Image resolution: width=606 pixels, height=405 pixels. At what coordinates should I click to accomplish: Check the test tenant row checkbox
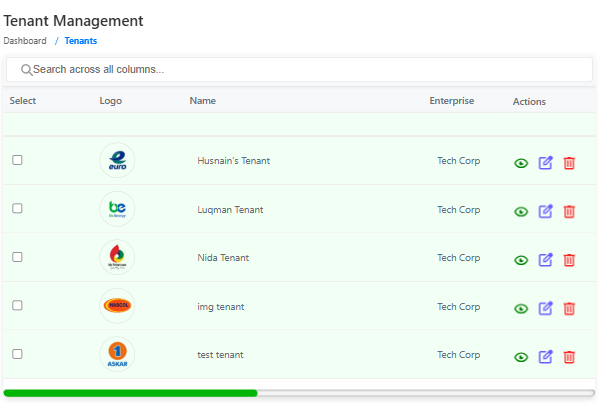(x=17, y=354)
